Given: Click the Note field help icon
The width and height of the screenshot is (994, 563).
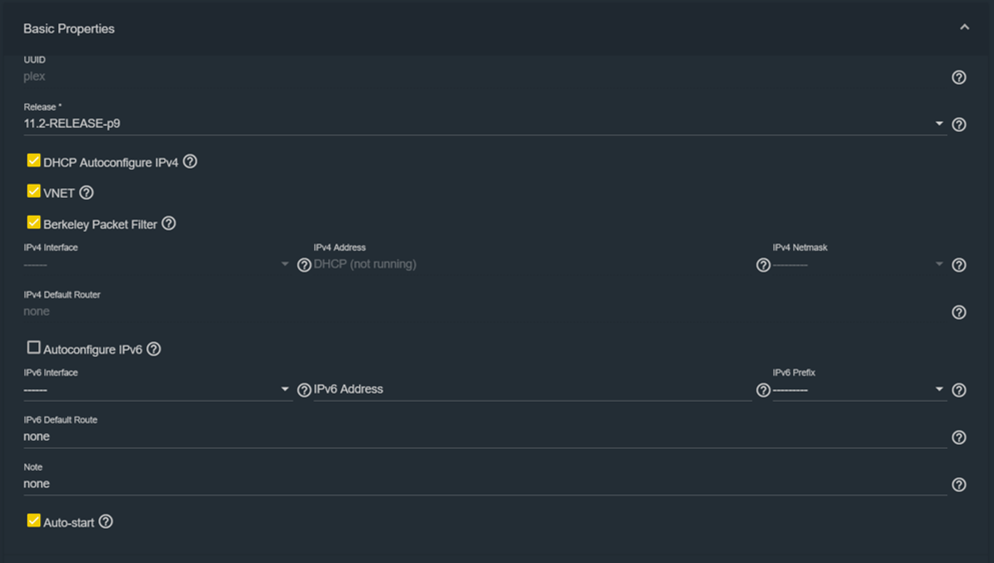Looking at the screenshot, I should click(x=959, y=484).
